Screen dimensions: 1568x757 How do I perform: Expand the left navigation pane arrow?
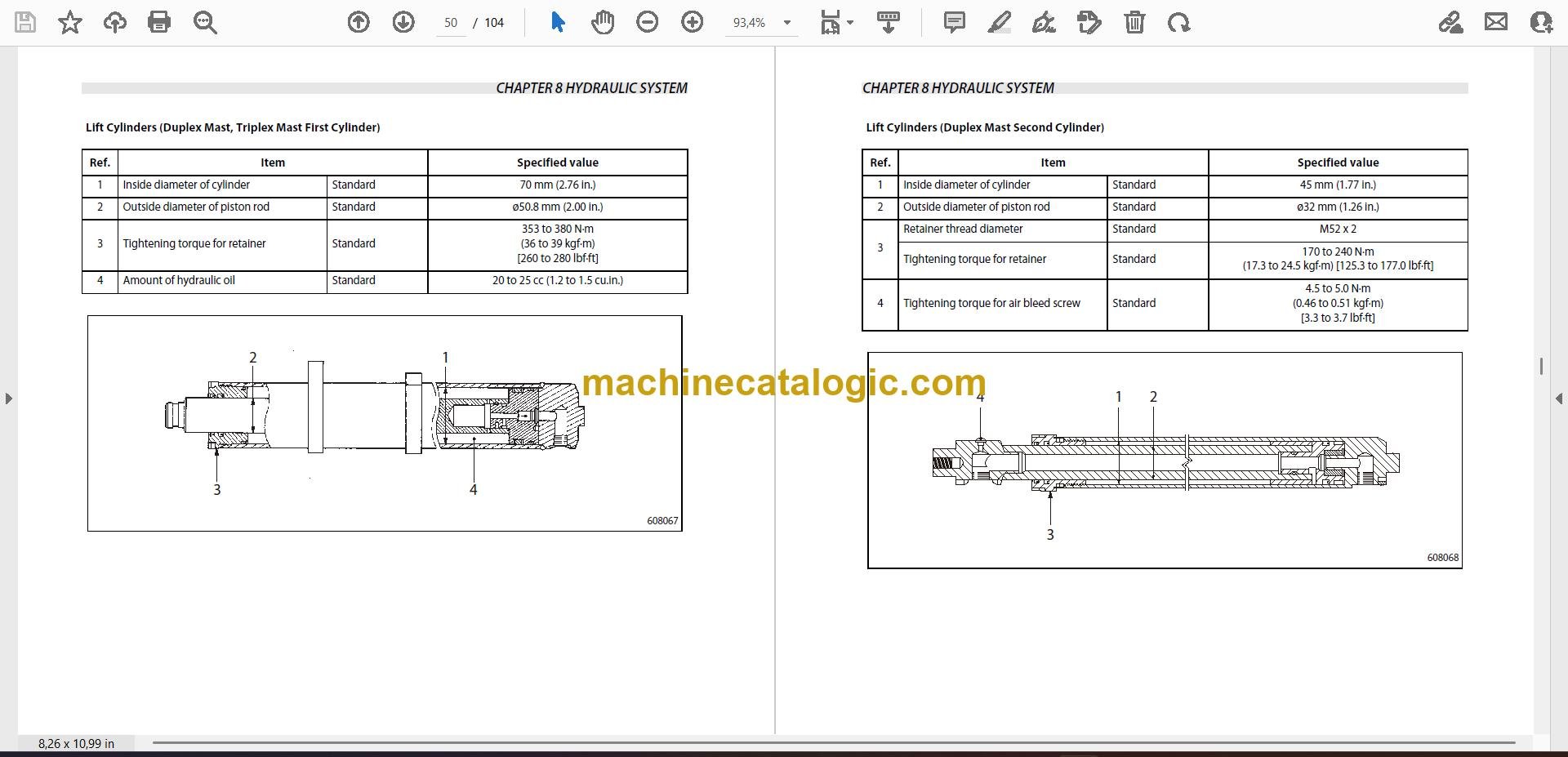pos(8,399)
